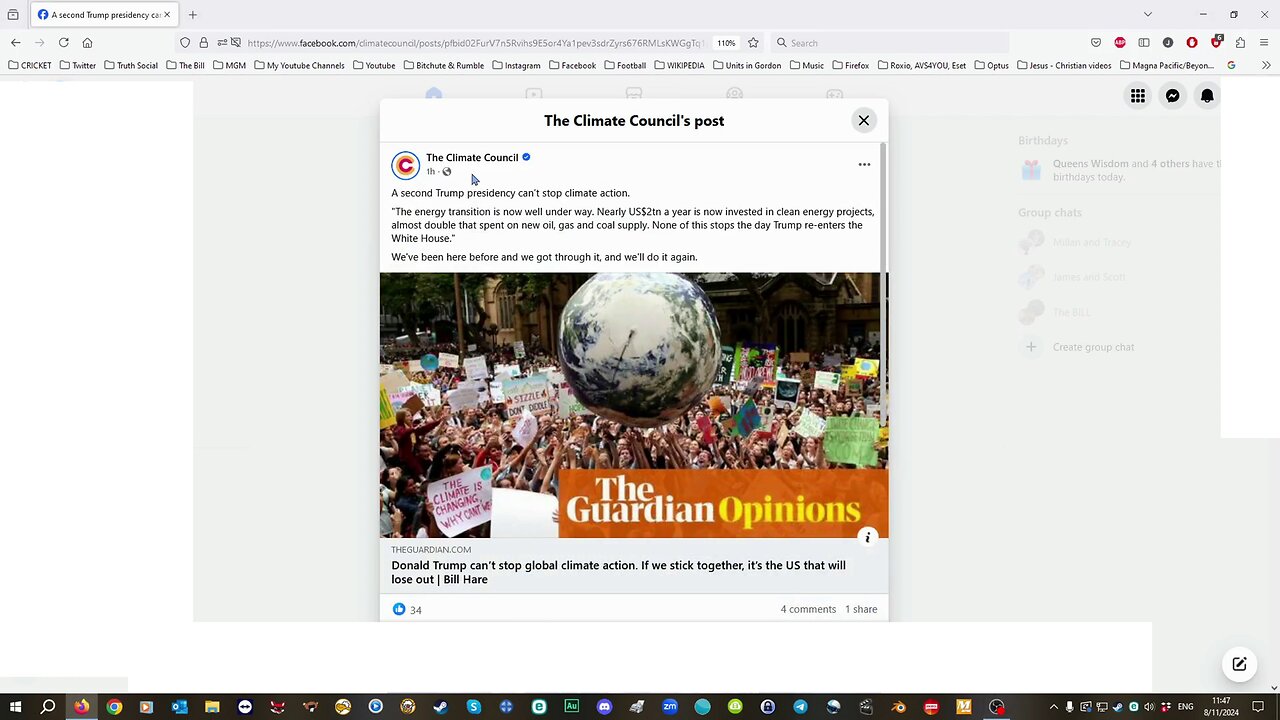Click the new message compose icon

pos(1239,664)
